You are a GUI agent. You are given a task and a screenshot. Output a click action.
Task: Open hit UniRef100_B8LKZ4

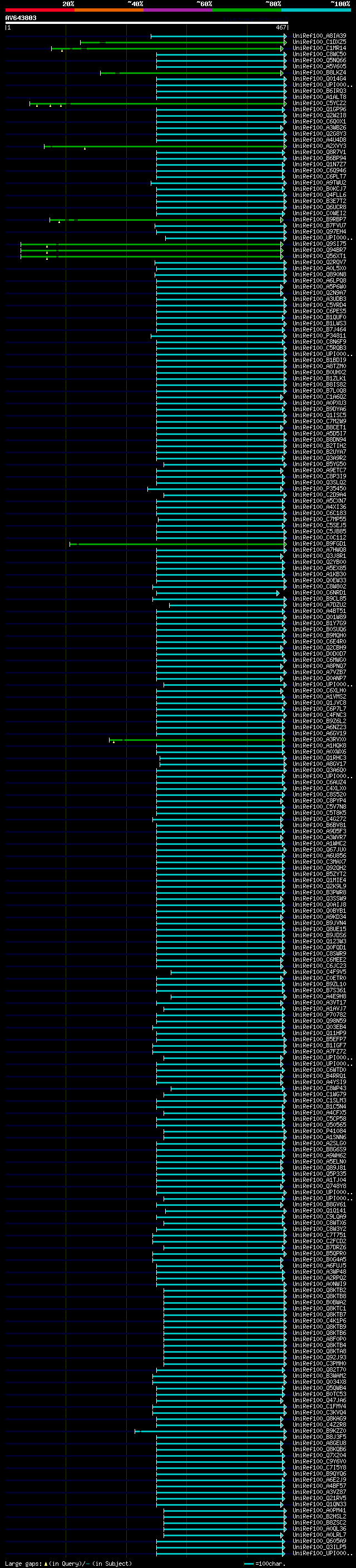click(319, 72)
